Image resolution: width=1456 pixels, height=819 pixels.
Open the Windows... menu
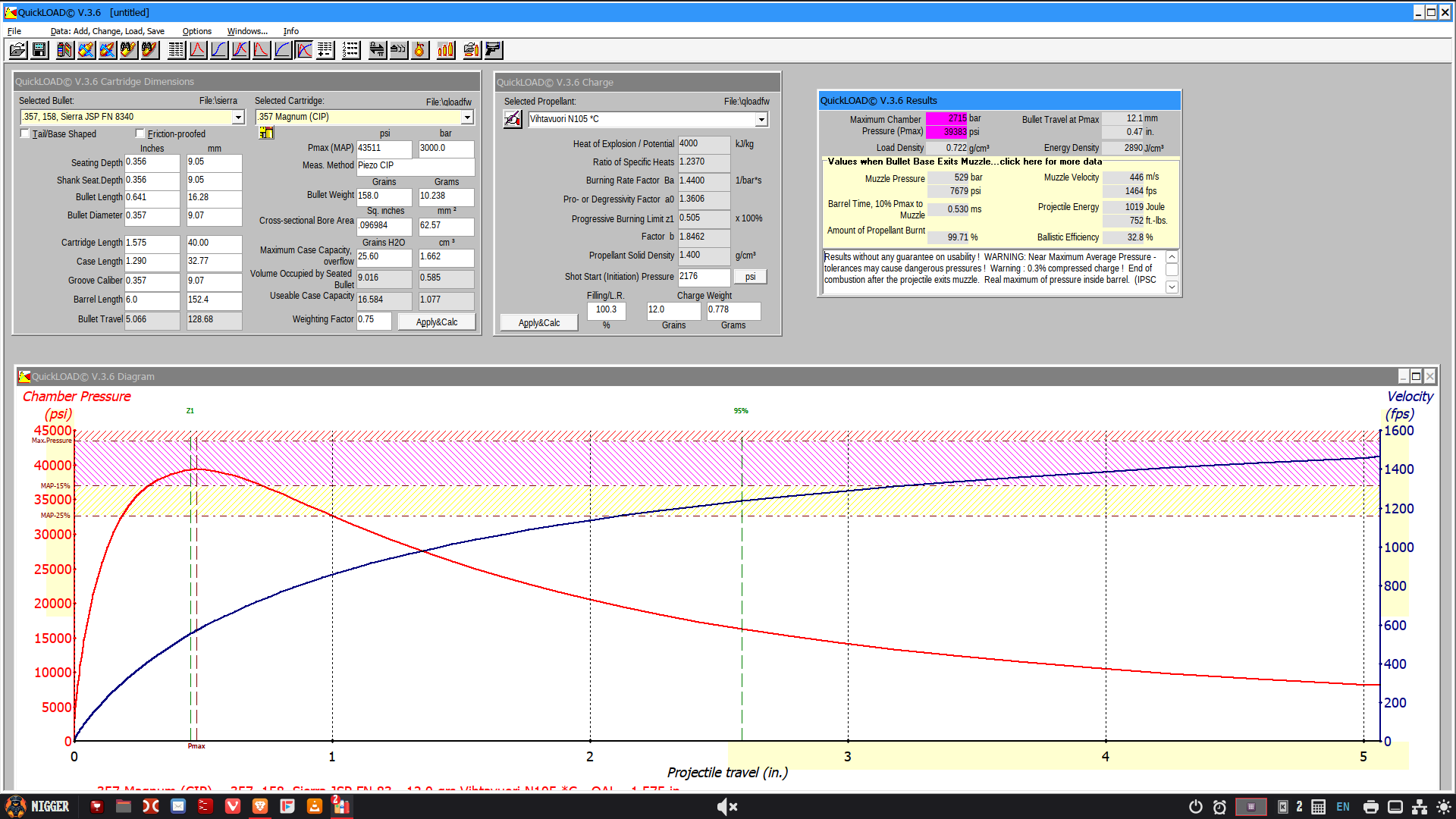click(x=247, y=31)
